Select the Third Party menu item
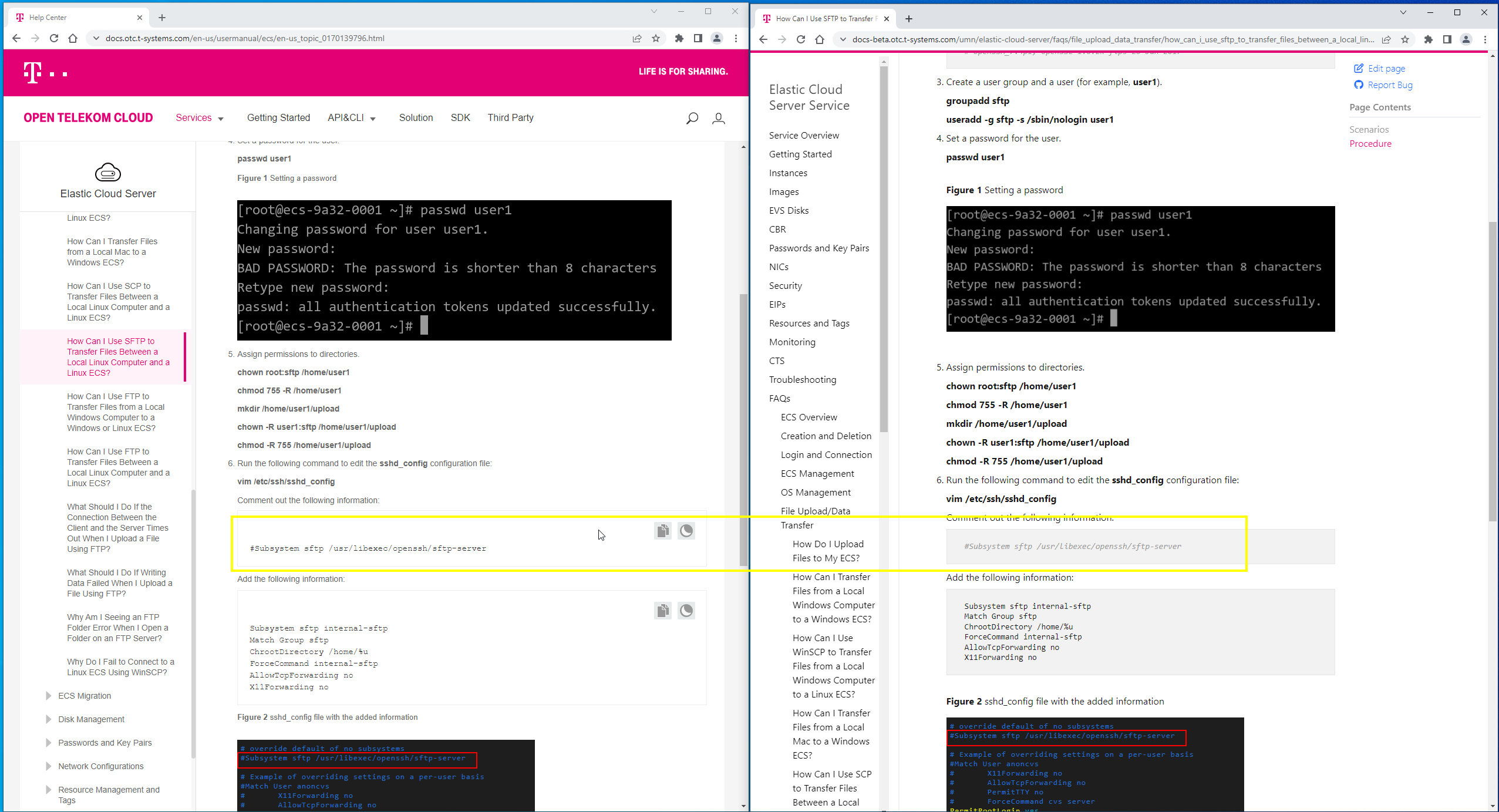 point(510,118)
